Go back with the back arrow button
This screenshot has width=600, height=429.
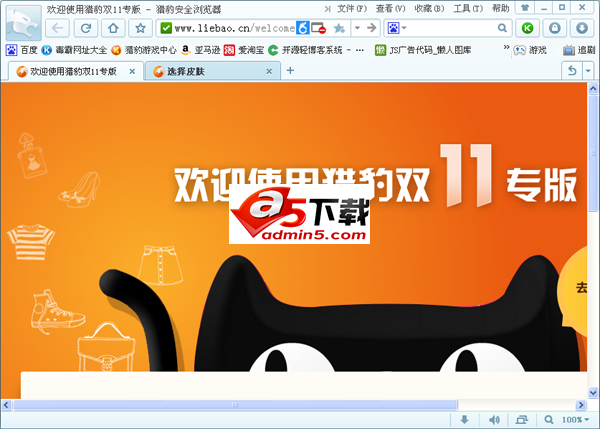point(57,28)
